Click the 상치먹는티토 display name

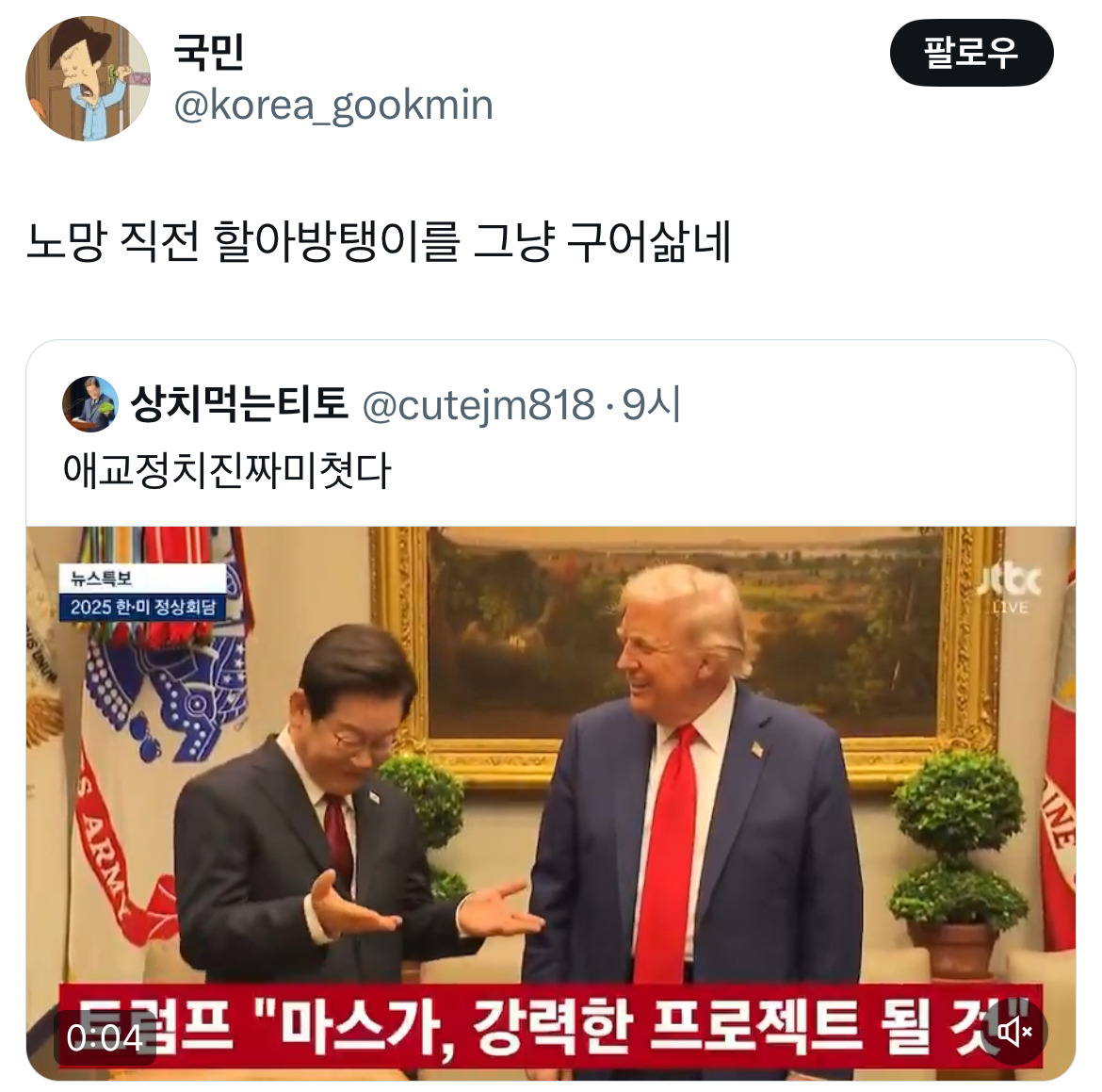[x=239, y=404]
